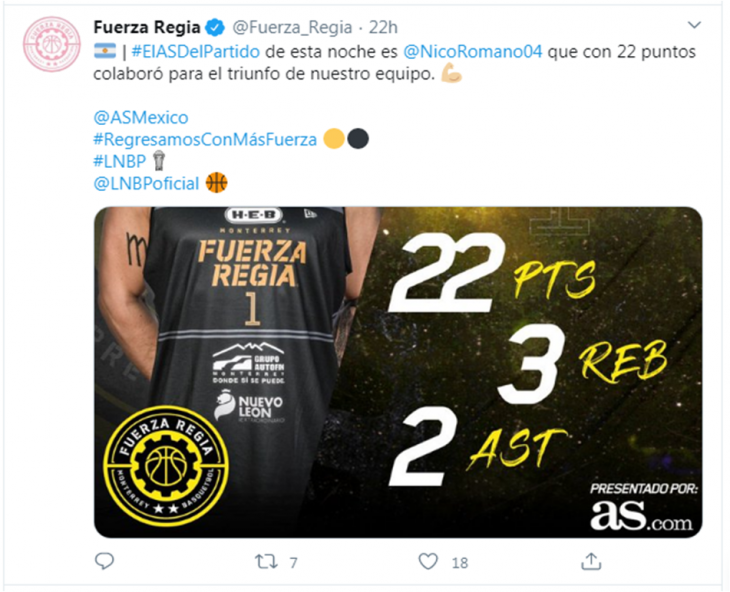
Task: Like the tweet with the heart icon
Action: pyautogui.click(x=428, y=561)
